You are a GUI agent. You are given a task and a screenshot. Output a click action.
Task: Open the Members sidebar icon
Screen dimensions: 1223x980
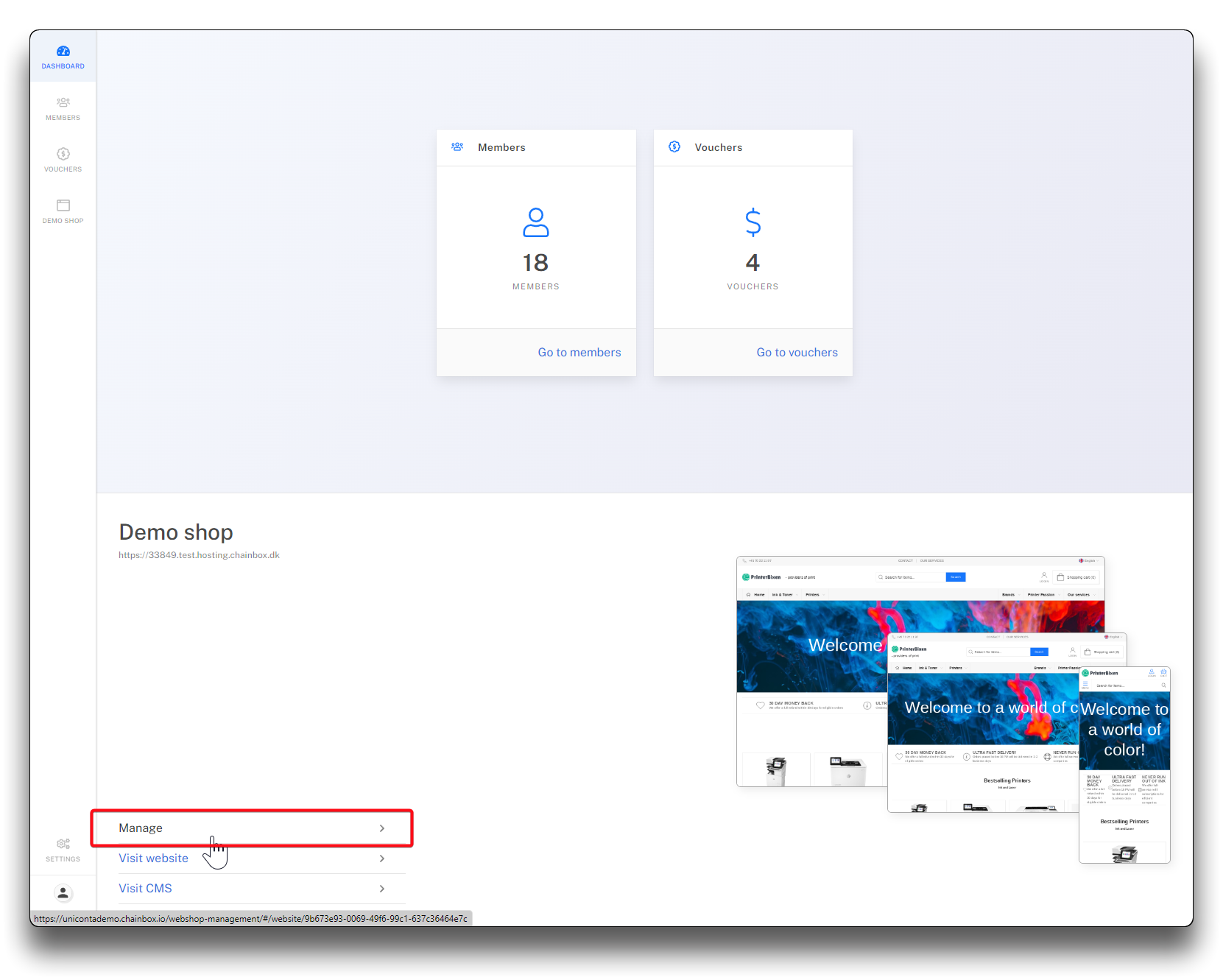pos(63,103)
